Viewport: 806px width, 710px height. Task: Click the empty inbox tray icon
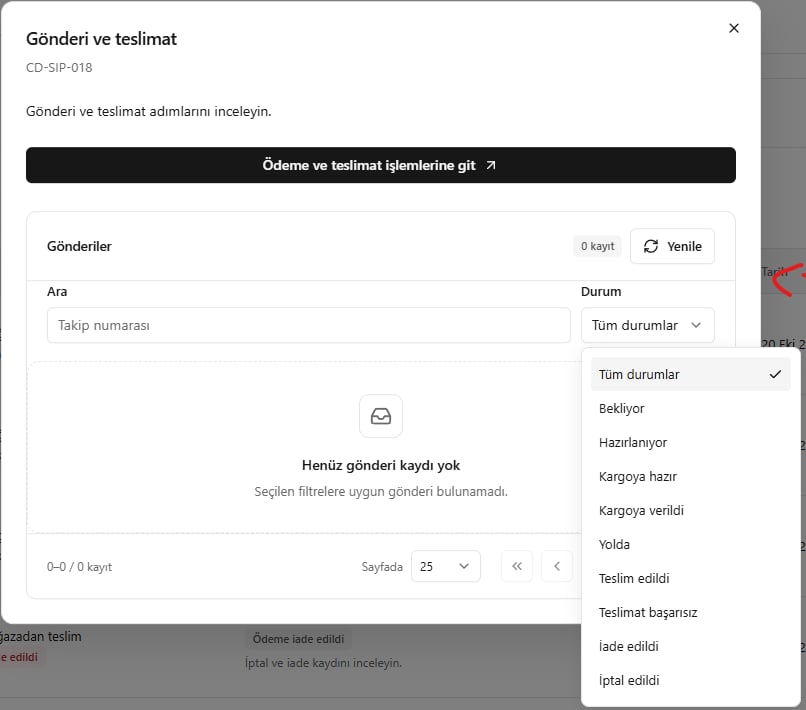click(x=381, y=416)
